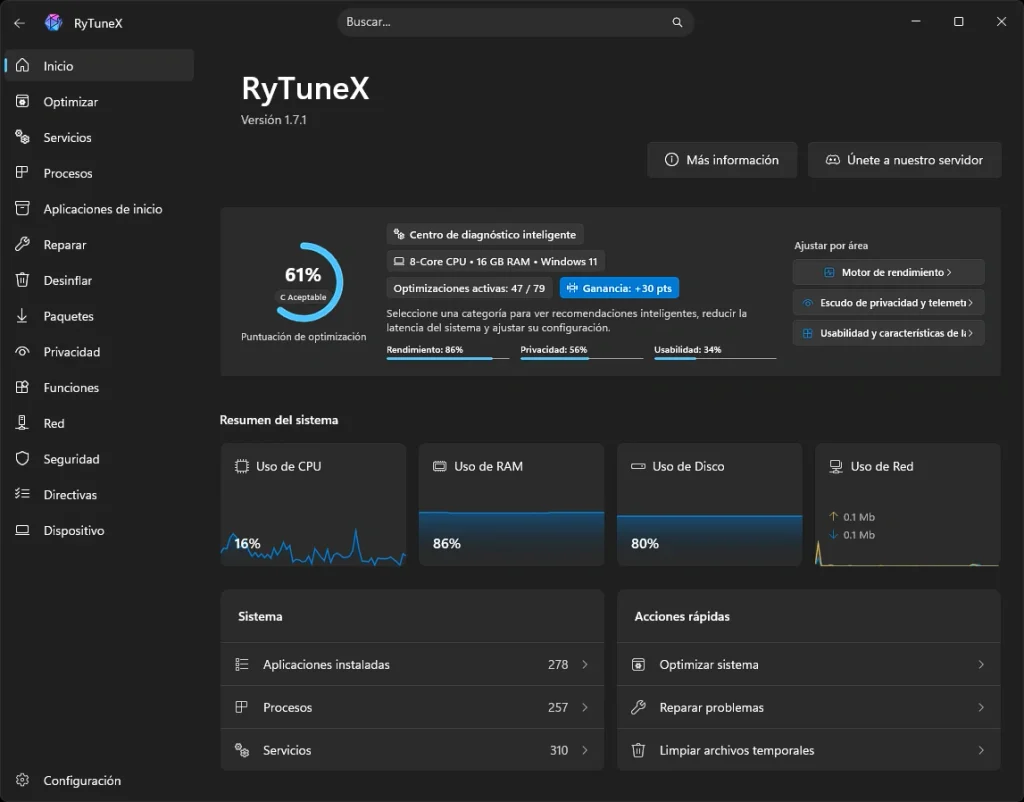Click the network download 0.1 Mb value
Screen dimensions: 1024x802
(859, 535)
